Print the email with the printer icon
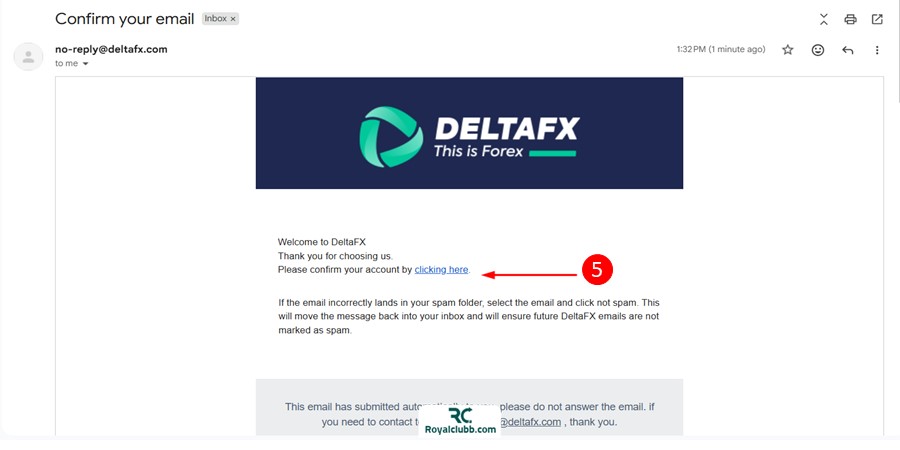The width and height of the screenshot is (900, 450). click(850, 19)
